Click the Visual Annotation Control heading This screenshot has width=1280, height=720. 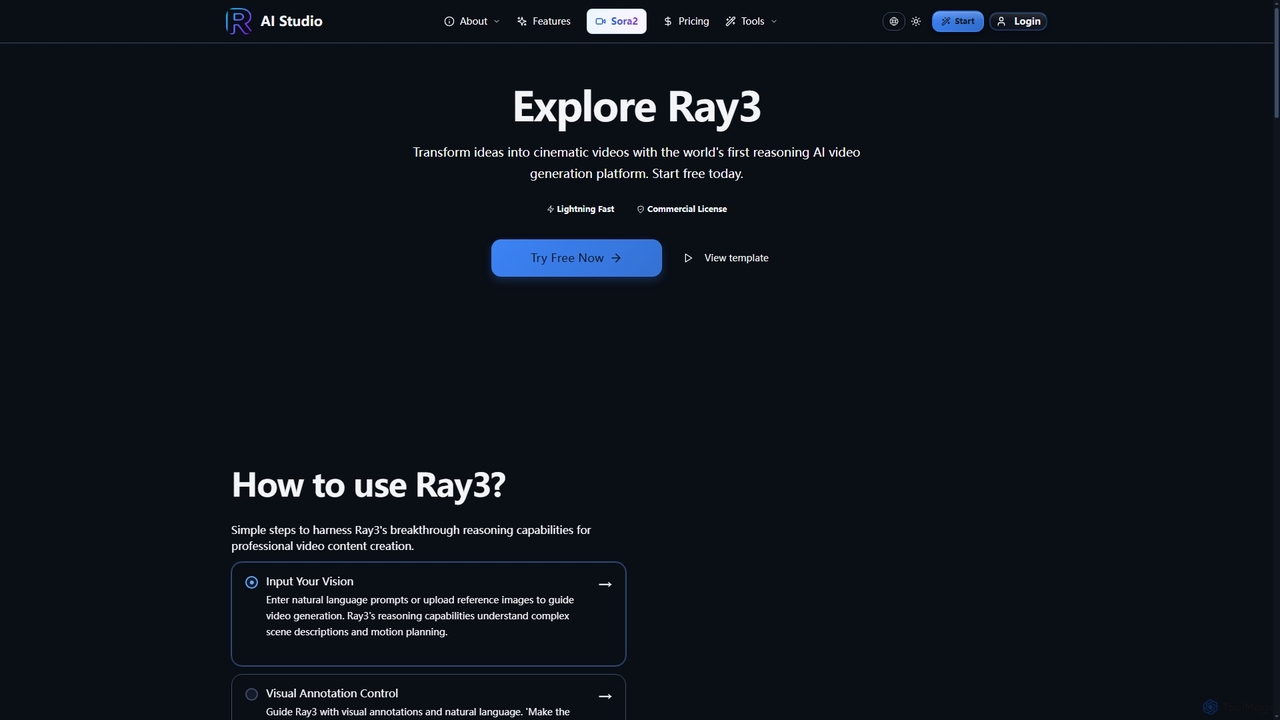pos(332,693)
